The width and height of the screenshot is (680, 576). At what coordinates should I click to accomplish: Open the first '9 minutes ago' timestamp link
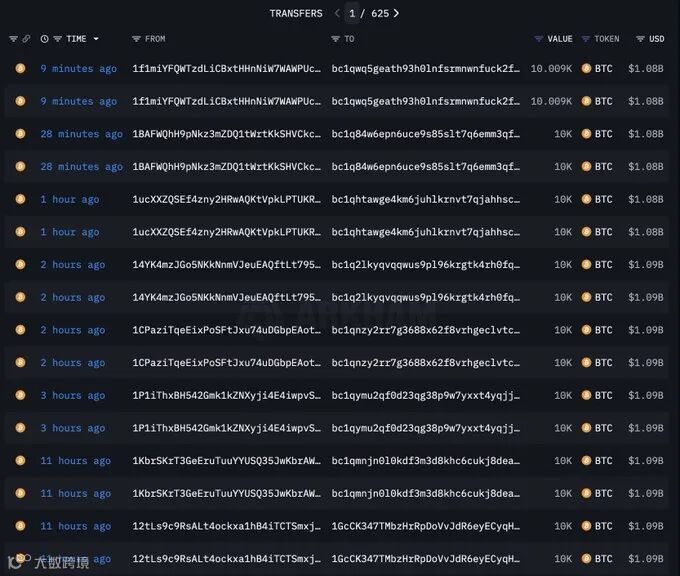pyautogui.click(x=78, y=69)
